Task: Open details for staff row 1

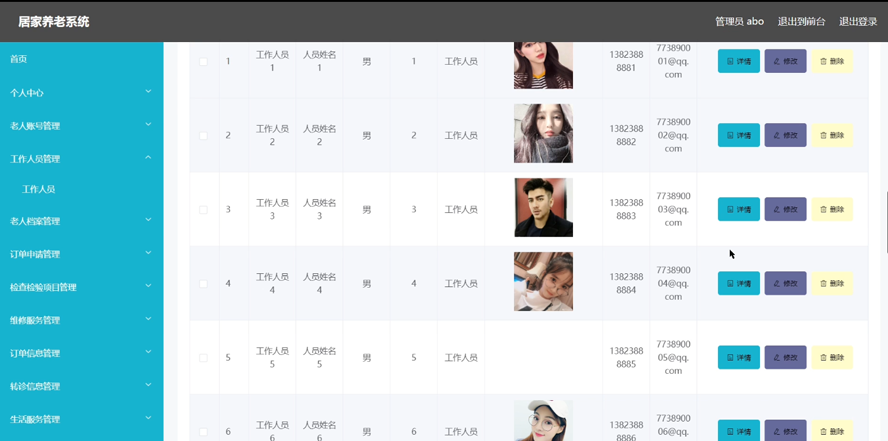Action: 738,61
